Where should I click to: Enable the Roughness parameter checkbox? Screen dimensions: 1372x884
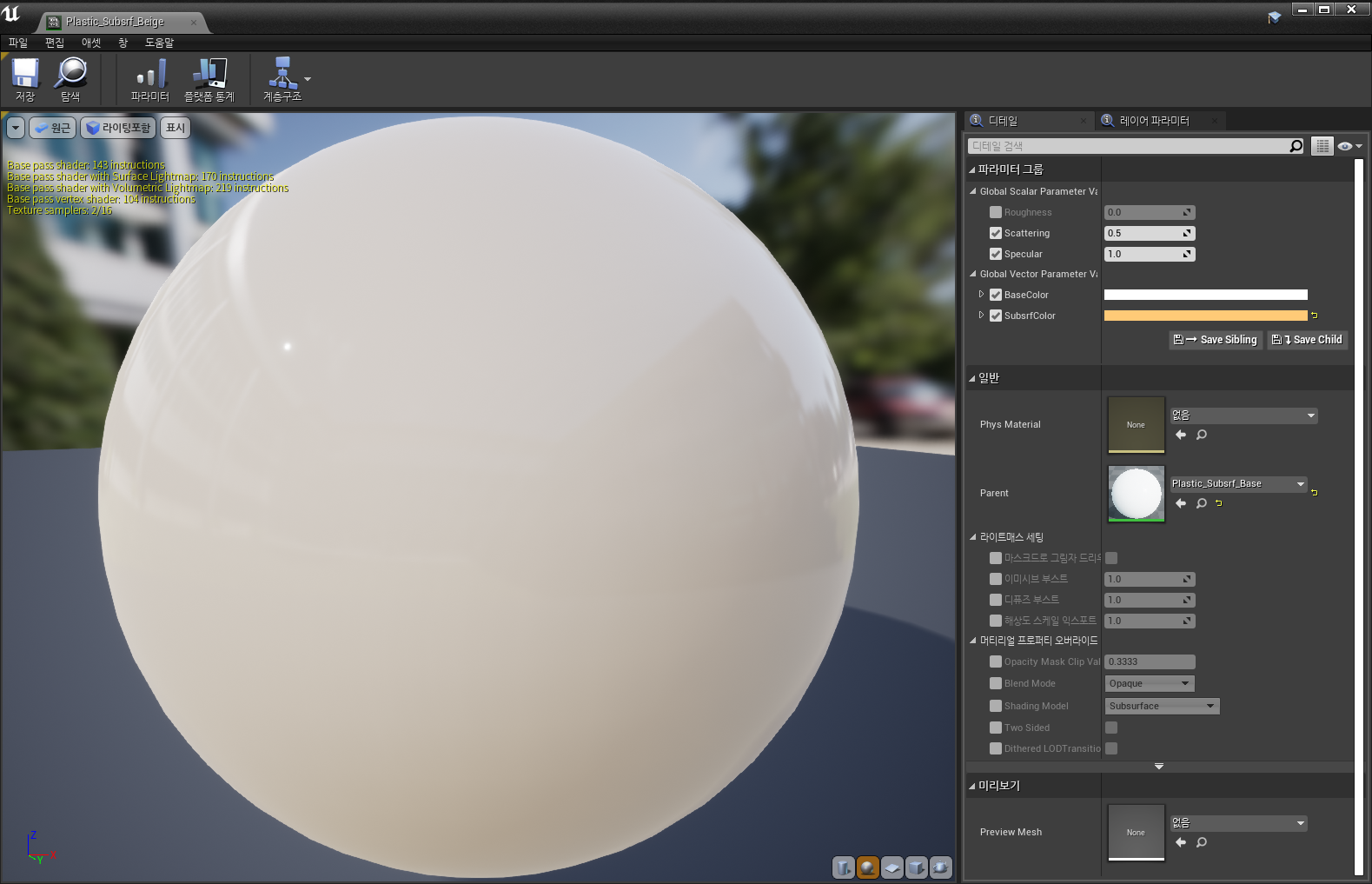click(x=996, y=212)
